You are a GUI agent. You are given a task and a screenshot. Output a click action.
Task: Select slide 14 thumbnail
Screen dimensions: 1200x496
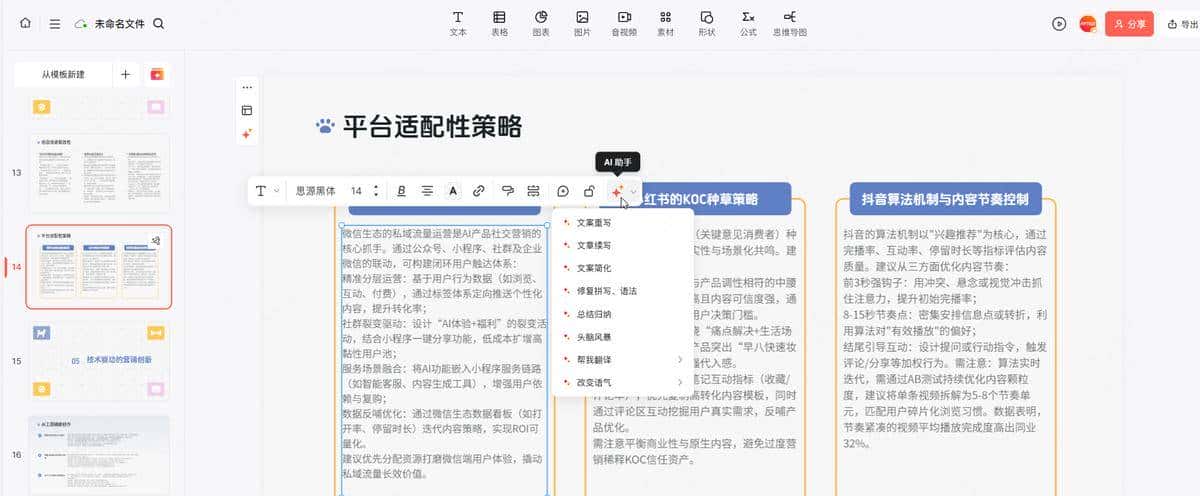click(x=99, y=266)
